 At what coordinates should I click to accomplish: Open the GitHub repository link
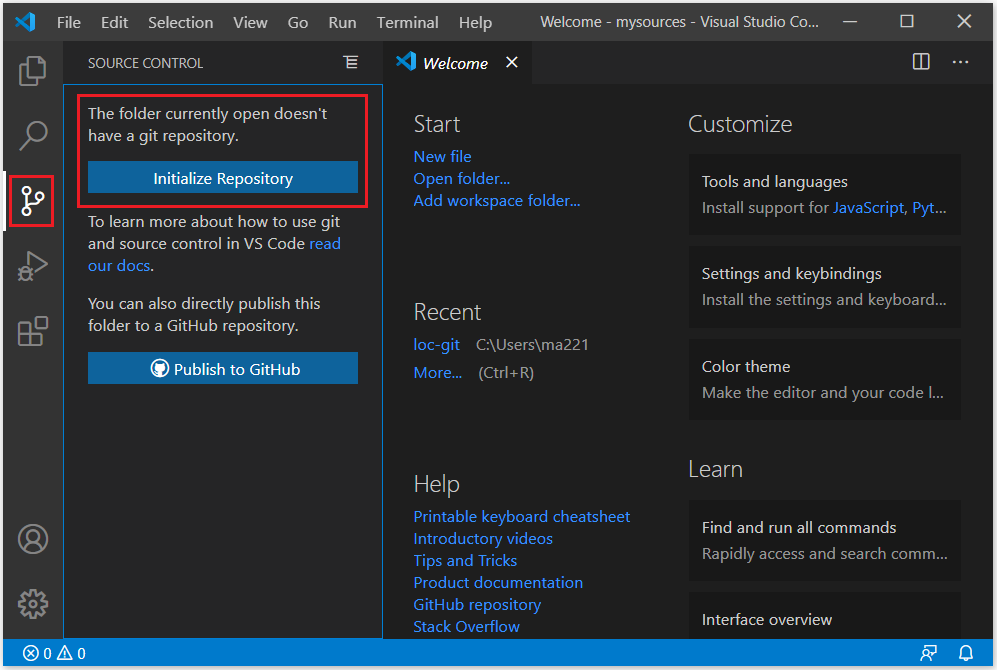click(x=477, y=605)
